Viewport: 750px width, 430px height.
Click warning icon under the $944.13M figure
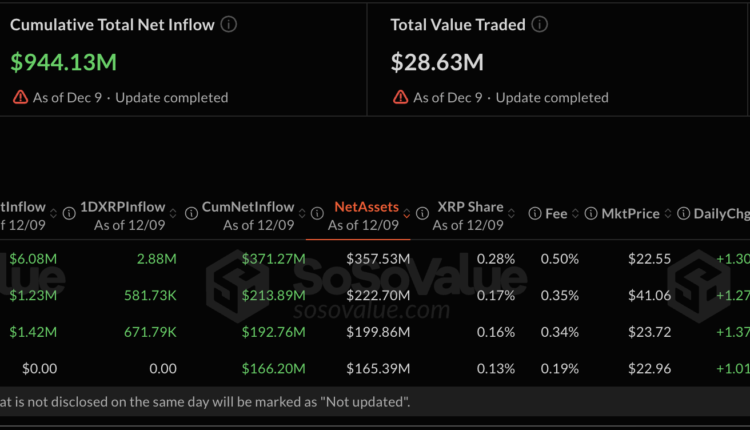(20, 97)
